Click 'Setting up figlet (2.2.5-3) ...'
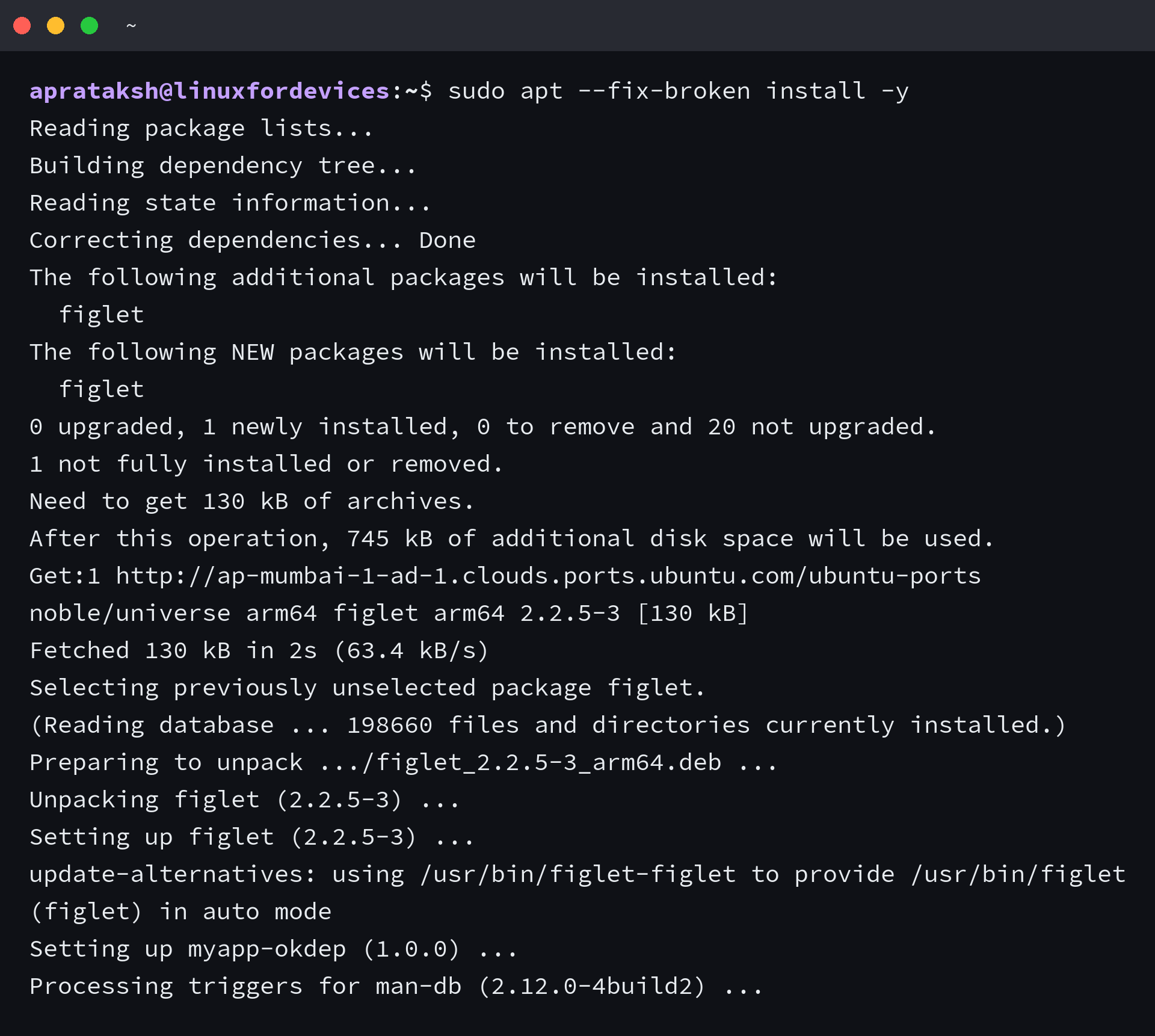The height and width of the screenshot is (1036, 1155). (252, 837)
